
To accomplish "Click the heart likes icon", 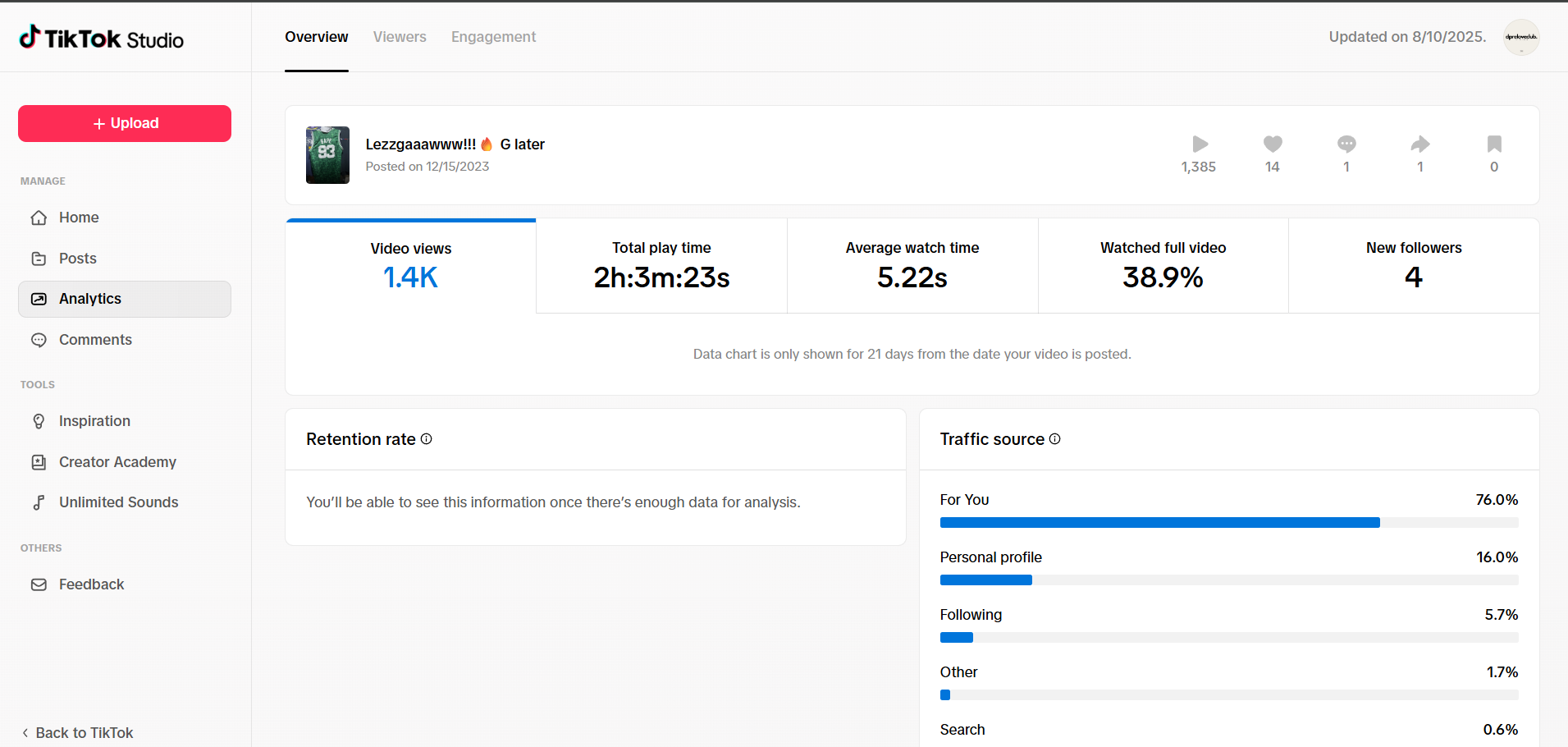I will [1273, 144].
